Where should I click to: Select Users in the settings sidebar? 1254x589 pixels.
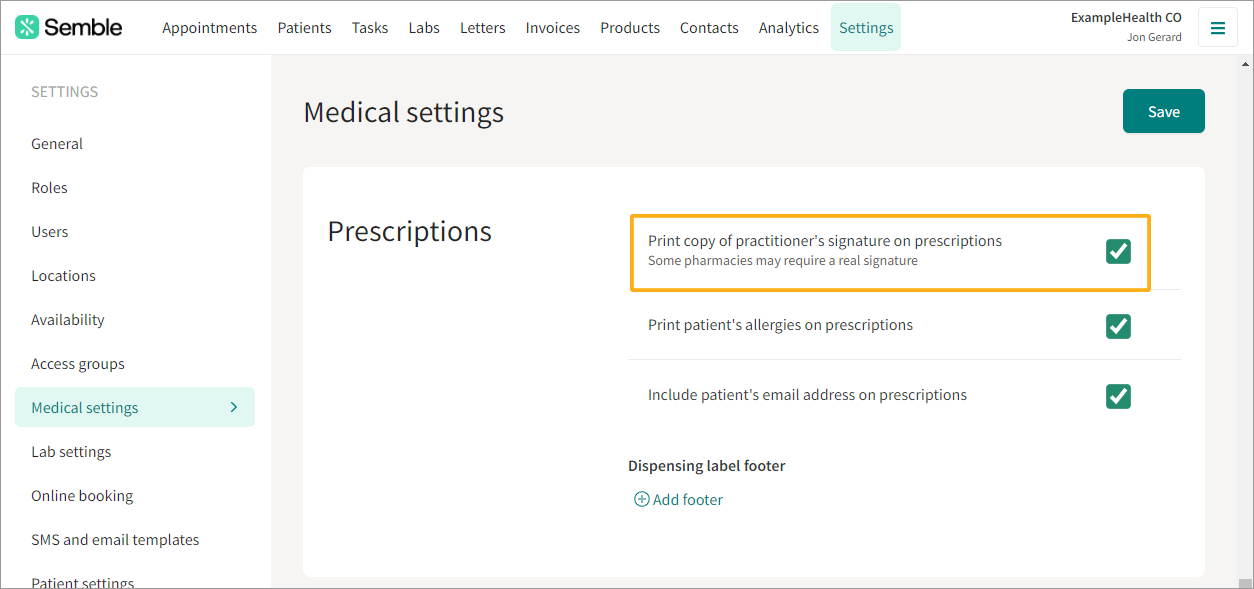49,231
